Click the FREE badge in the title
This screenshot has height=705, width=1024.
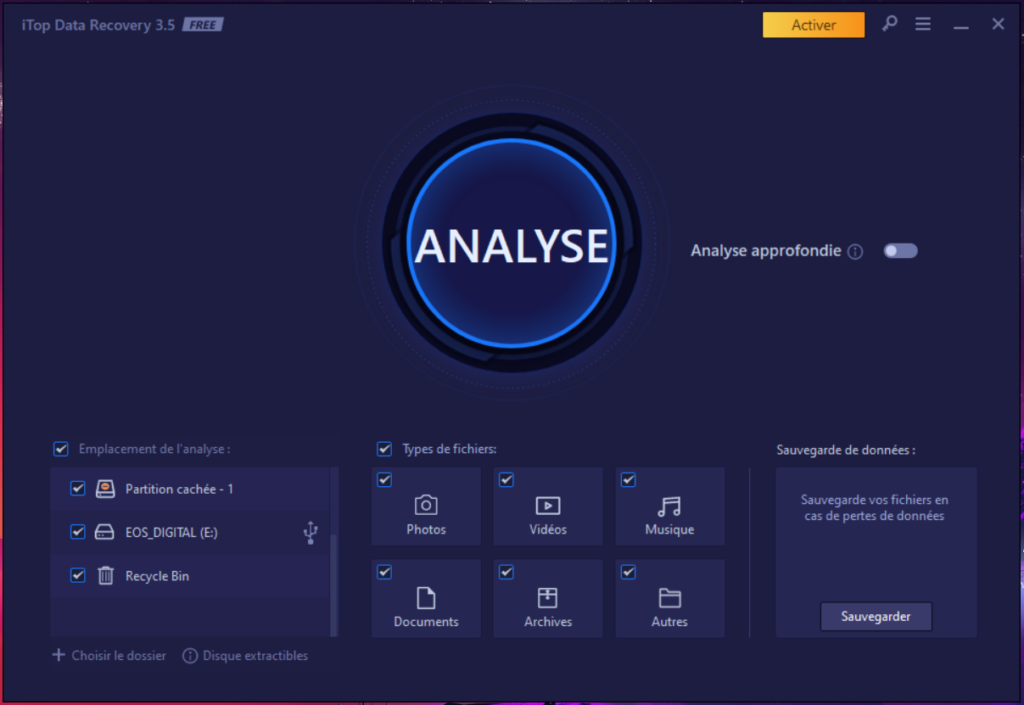202,25
